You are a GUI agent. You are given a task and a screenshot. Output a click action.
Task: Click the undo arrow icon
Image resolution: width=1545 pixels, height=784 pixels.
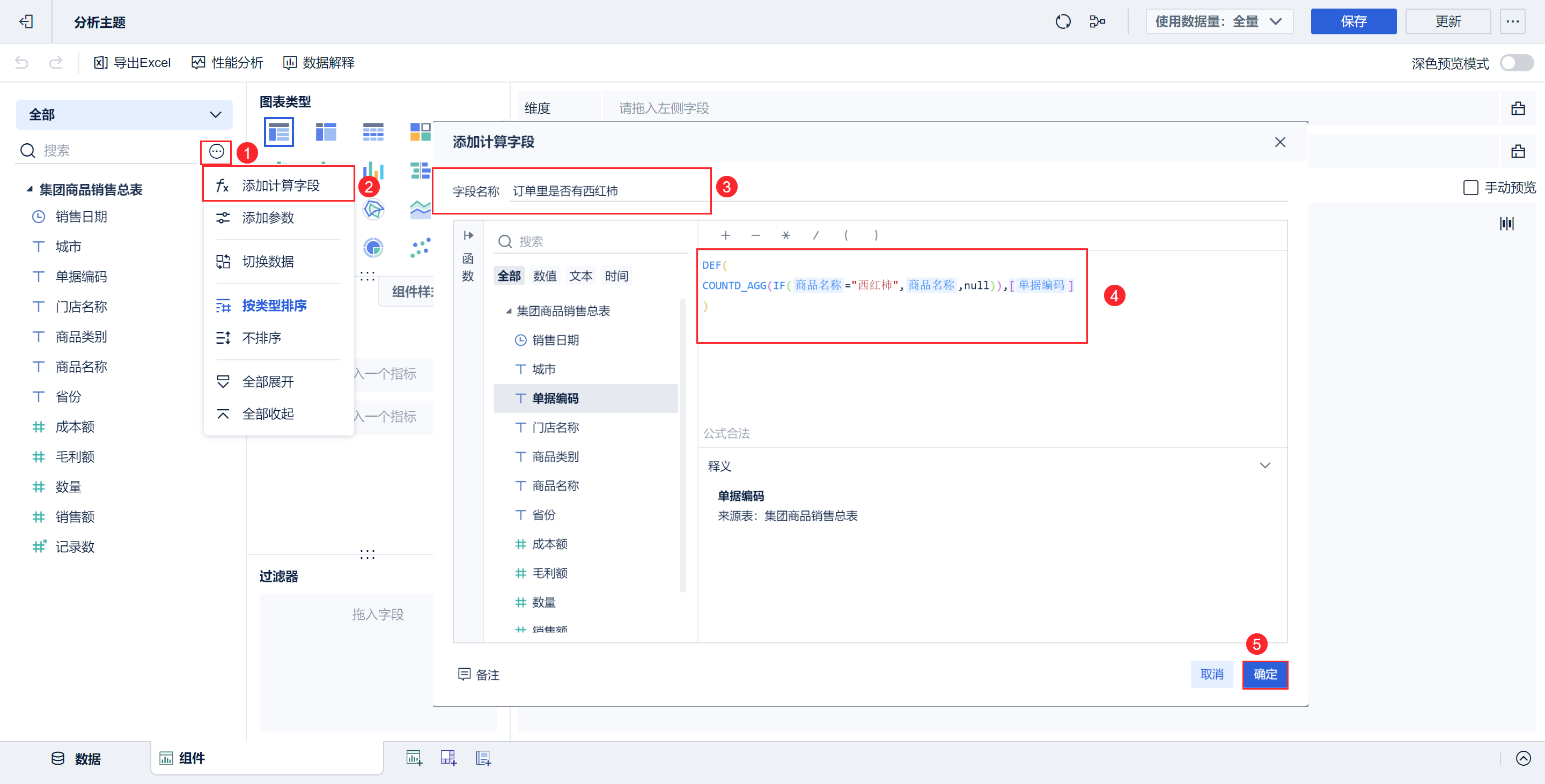pyautogui.click(x=21, y=62)
